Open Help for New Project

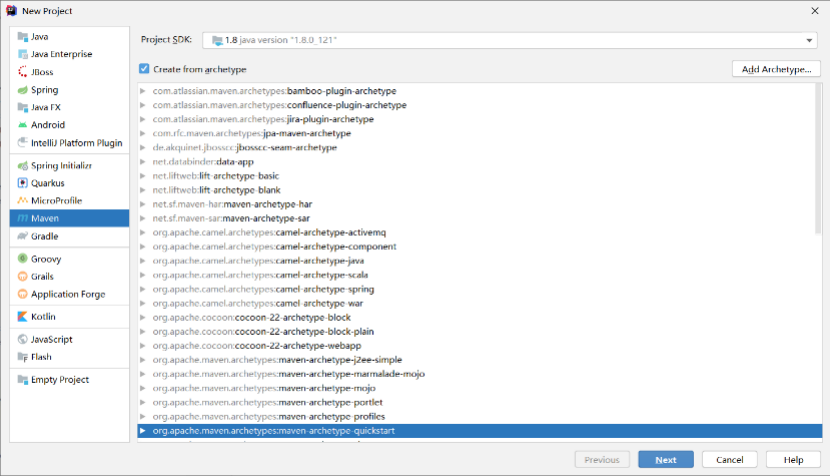pyautogui.click(x=793, y=460)
